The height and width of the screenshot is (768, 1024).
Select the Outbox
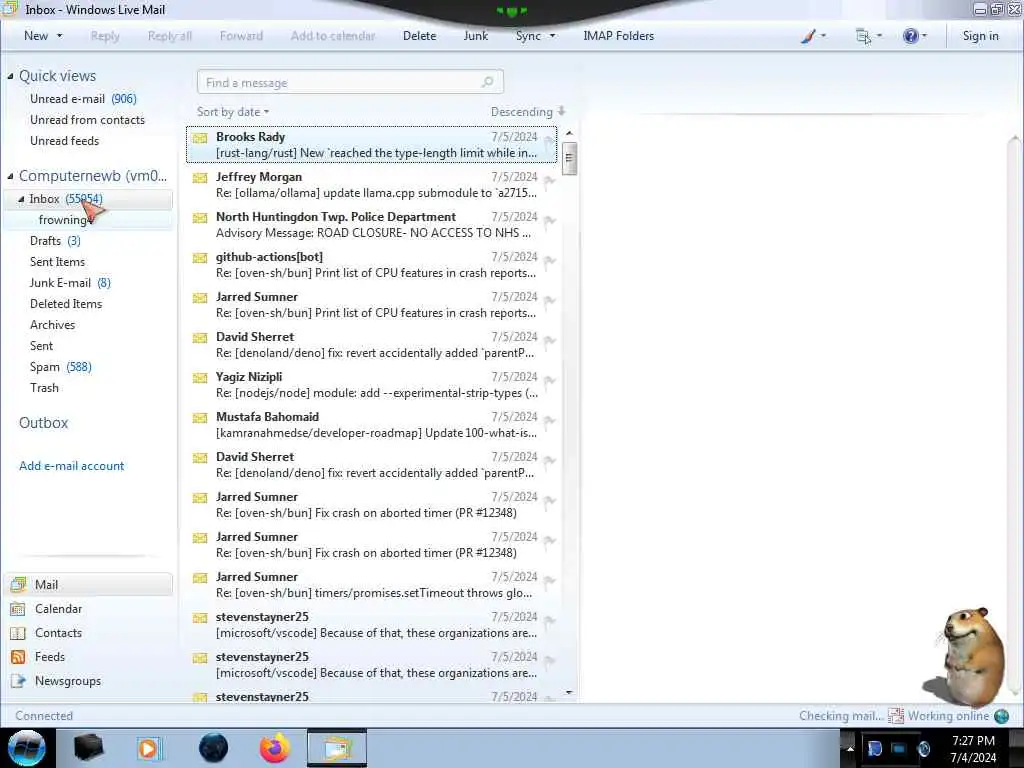(43, 423)
